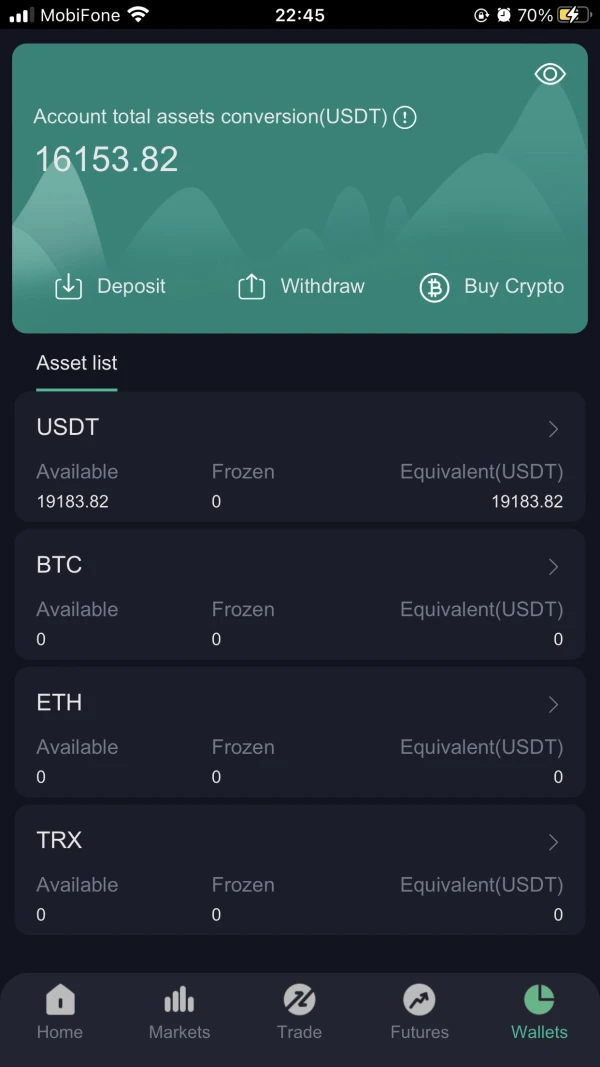The width and height of the screenshot is (600, 1067).
Task: Expand USDT asset details chevron
Action: click(553, 429)
